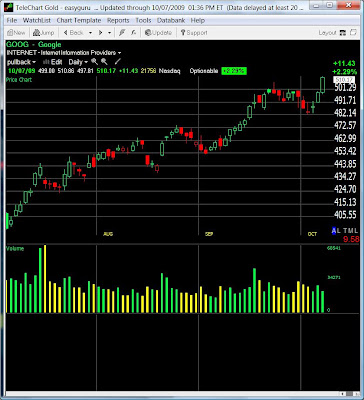Viewport: 364px width, 400px height.
Task: Open the Reports menu
Action: tap(118, 20)
